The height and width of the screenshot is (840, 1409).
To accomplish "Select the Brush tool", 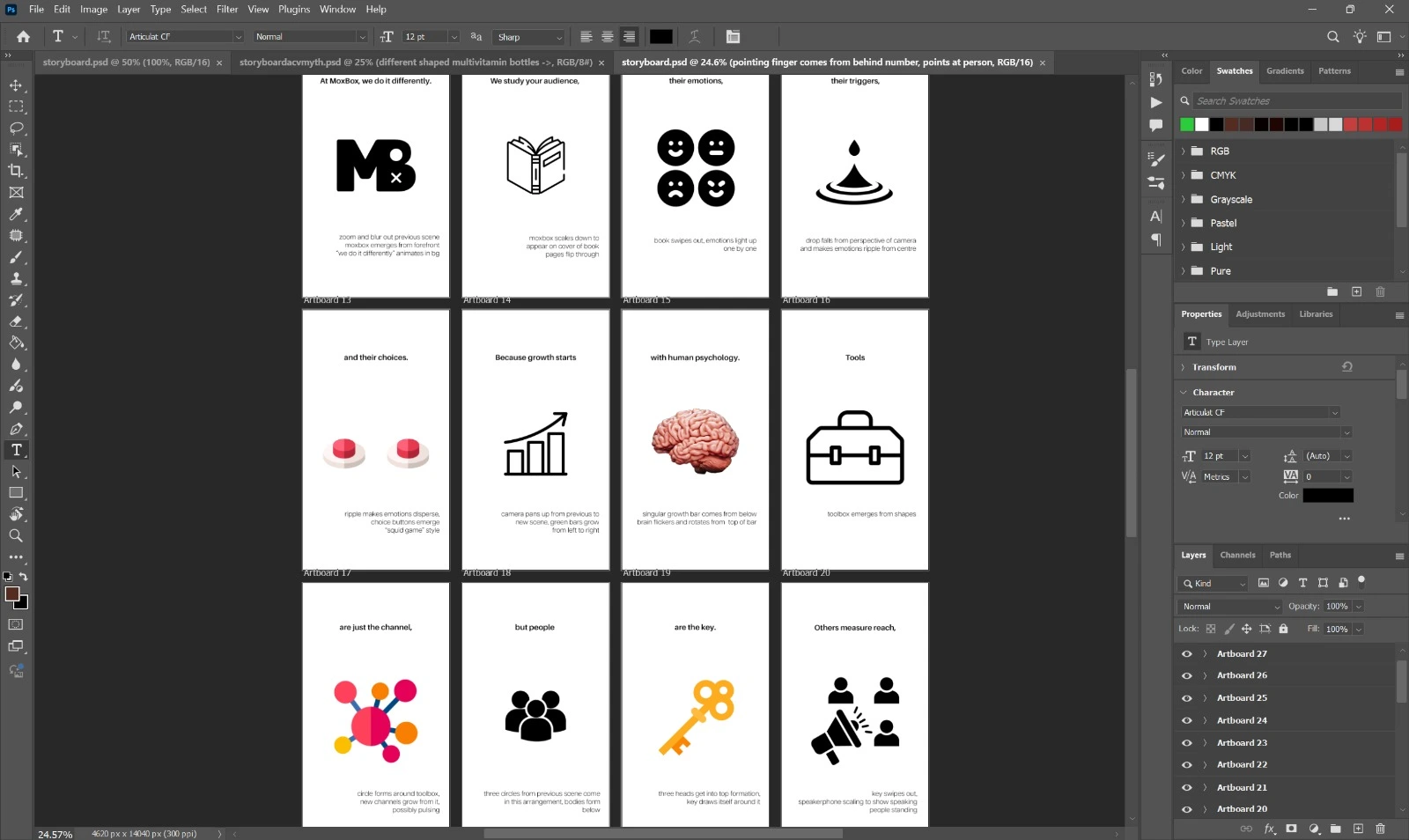I will point(16,257).
